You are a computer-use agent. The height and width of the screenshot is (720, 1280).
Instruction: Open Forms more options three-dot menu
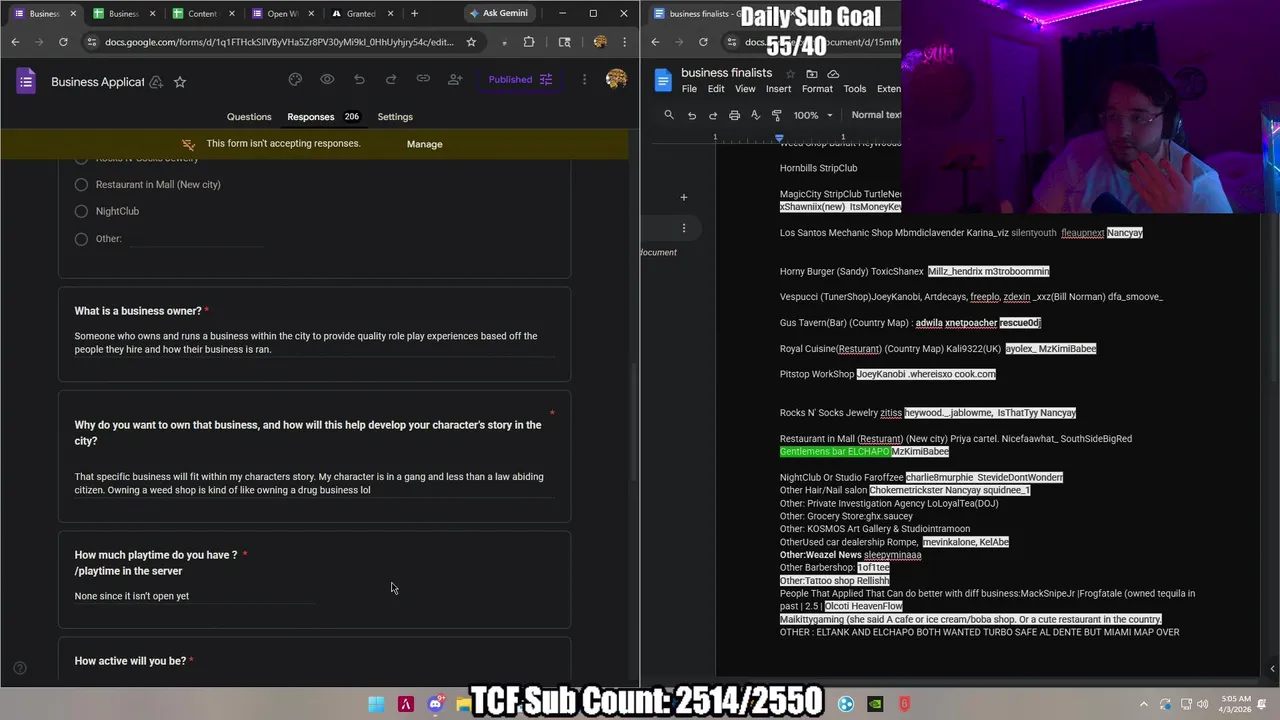pyautogui.click(x=584, y=80)
